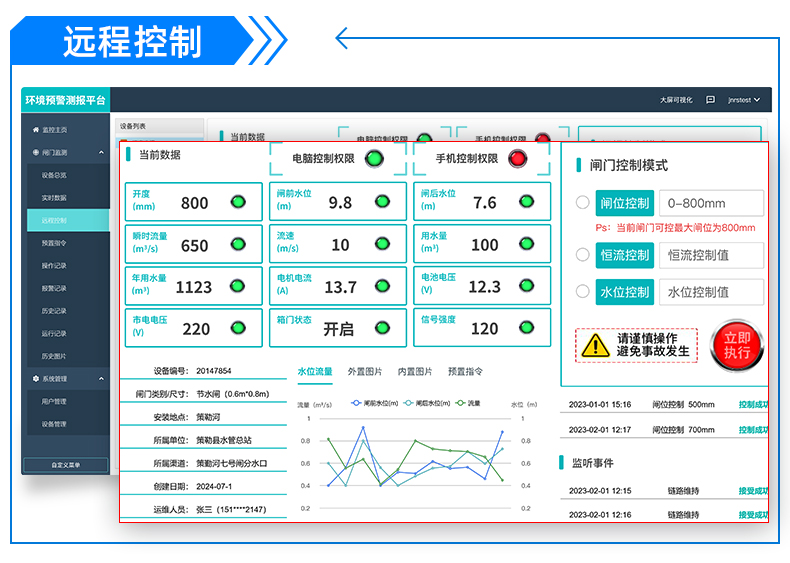Image resolution: width=790 pixels, height=563 pixels.
Task: Click the 监控主页 home icon in sidebar
Action: pos(36,130)
